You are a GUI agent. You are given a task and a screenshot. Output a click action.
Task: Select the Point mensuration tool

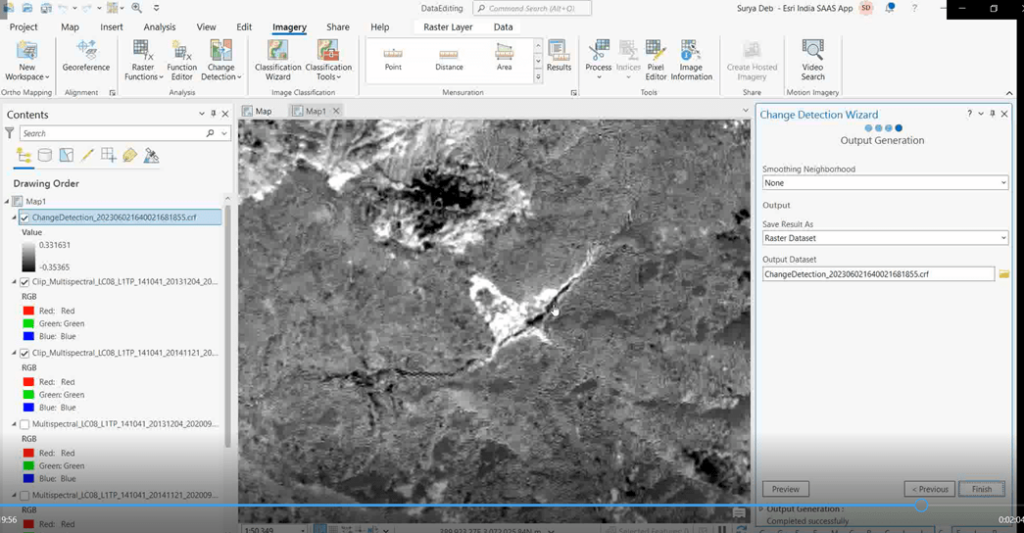click(393, 59)
